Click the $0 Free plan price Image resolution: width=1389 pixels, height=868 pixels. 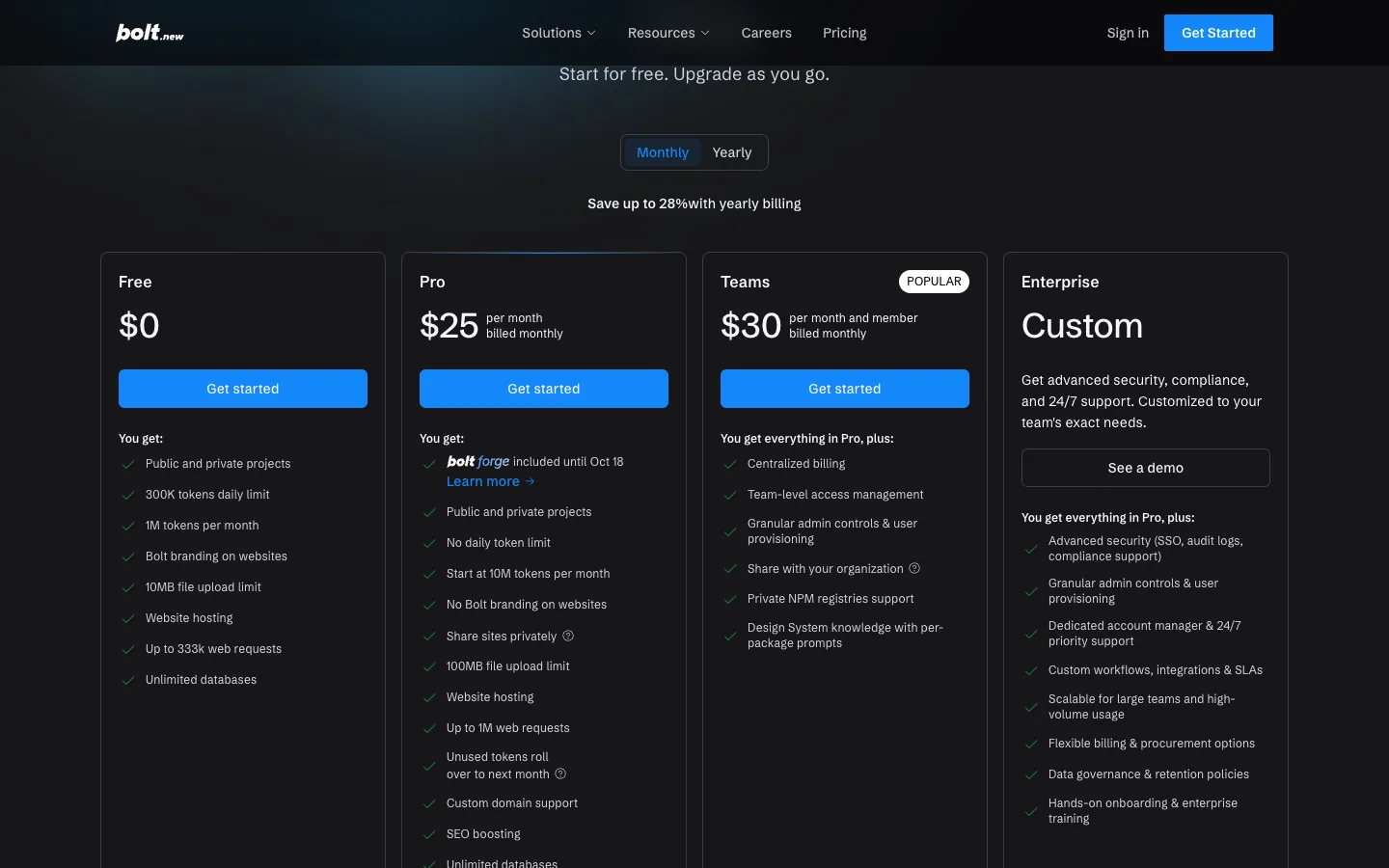pos(139,326)
